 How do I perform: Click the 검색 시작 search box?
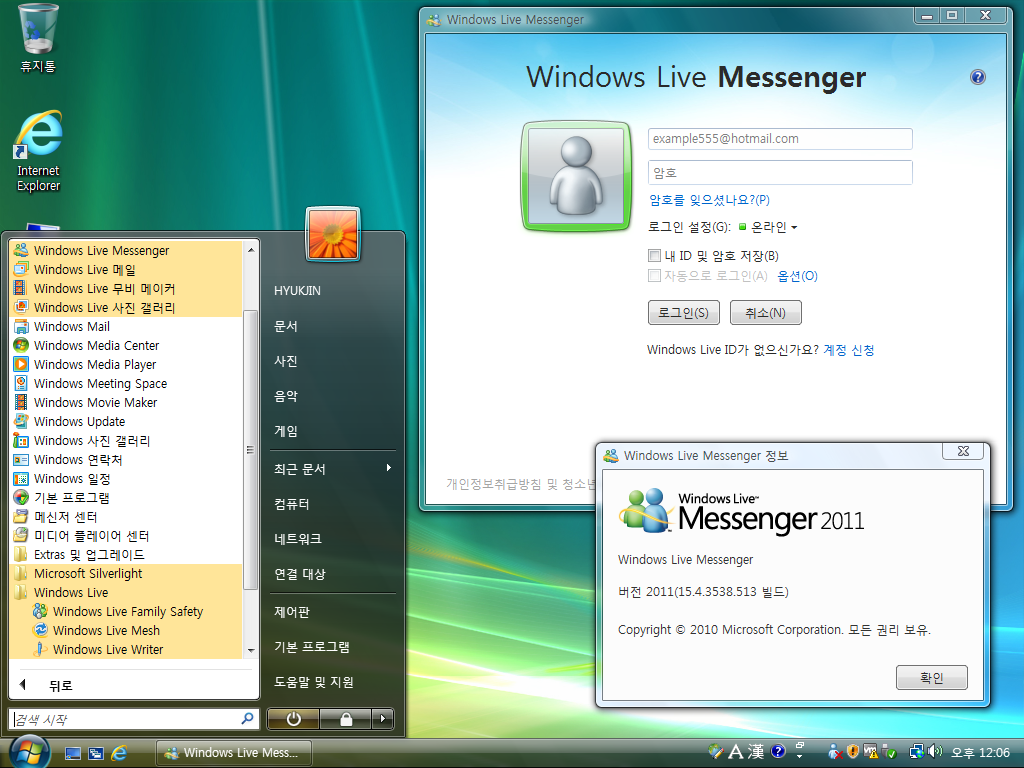tap(134, 719)
